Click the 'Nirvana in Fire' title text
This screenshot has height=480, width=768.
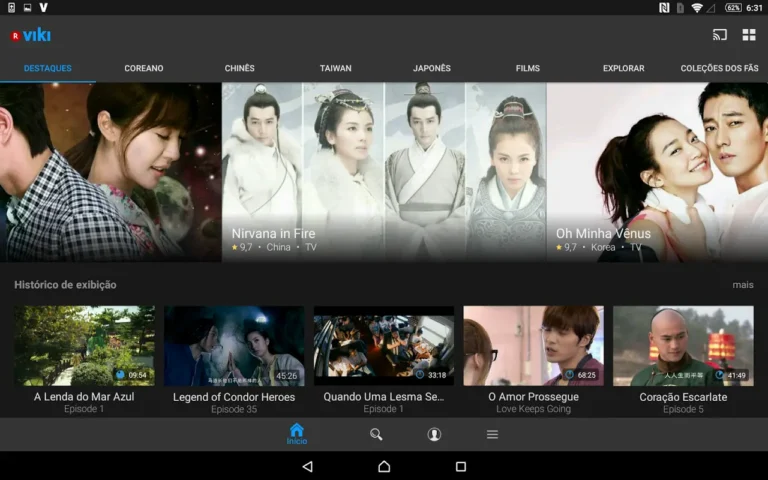pyautogui.click(x=273, y=234)
